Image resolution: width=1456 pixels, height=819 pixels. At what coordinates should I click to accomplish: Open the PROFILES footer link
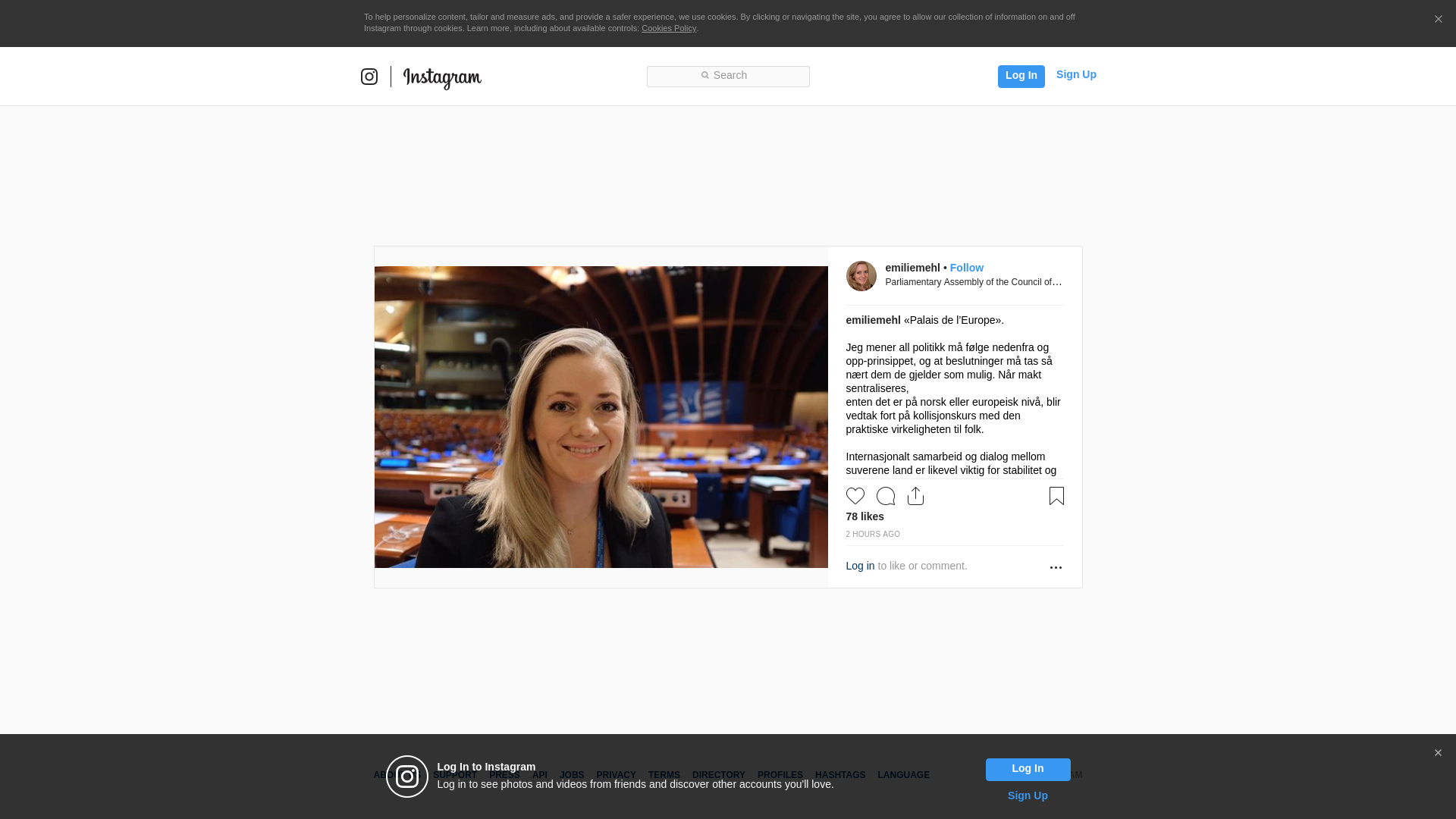pyautogui.click(x=780, y=775)
